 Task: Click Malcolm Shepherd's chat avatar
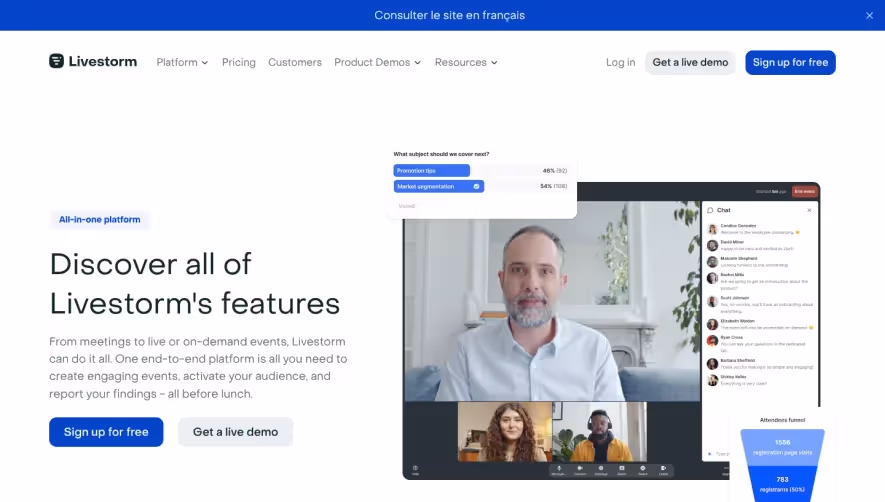pos(712,261)
